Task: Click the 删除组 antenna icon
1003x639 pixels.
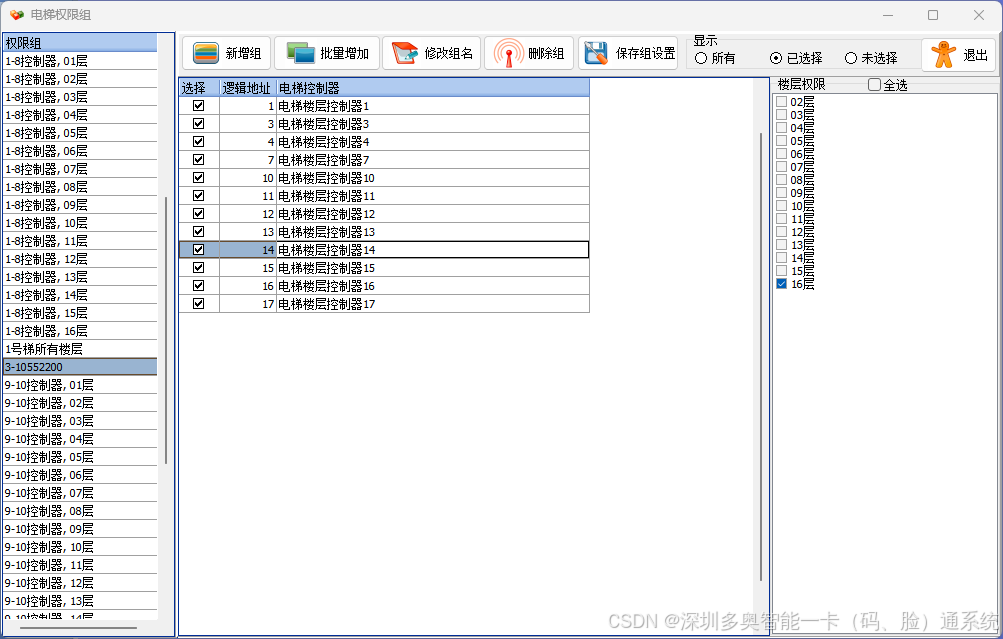Action: pyautogui.click(x=509, y=53)
